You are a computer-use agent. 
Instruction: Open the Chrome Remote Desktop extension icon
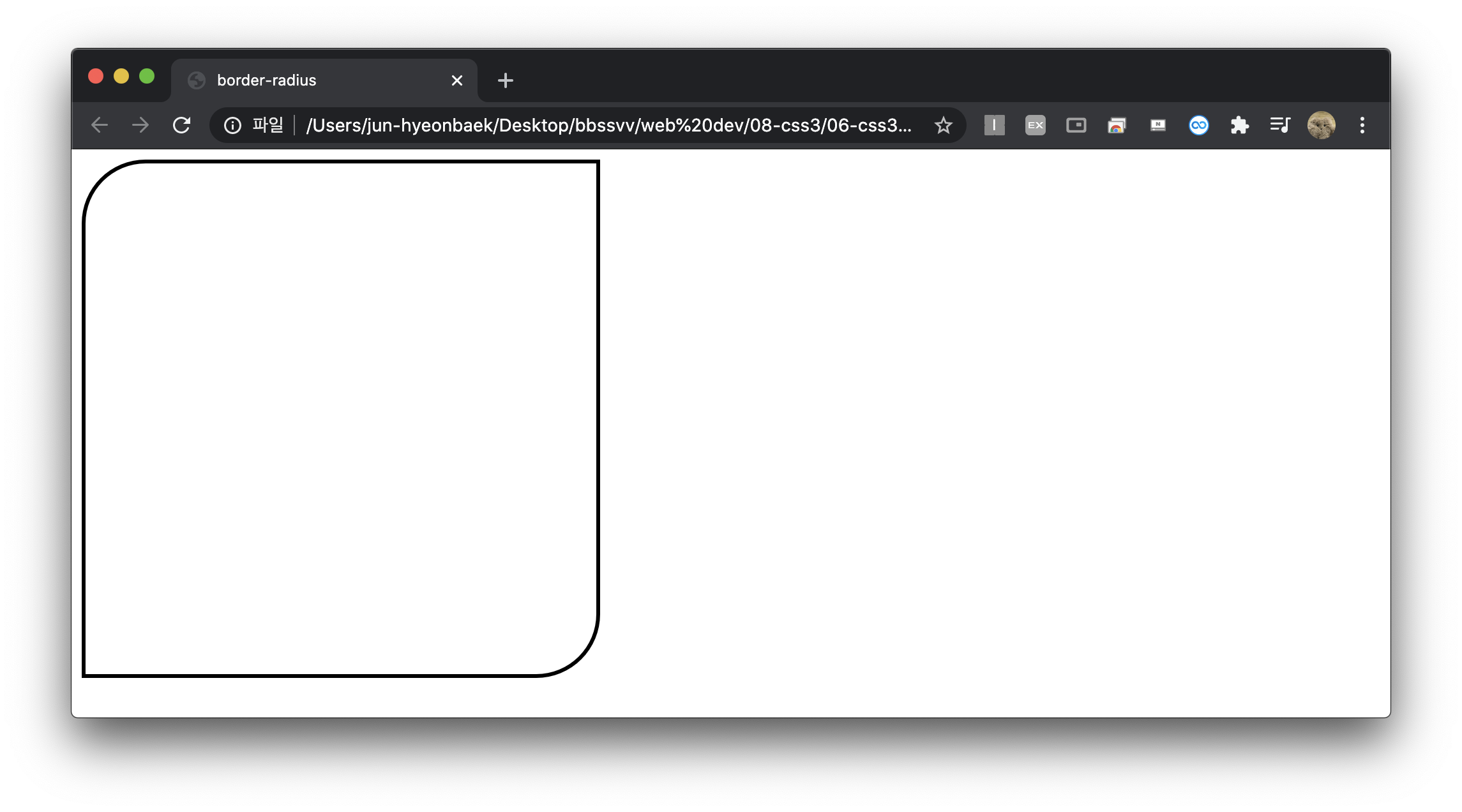(x=1117, y=125)
